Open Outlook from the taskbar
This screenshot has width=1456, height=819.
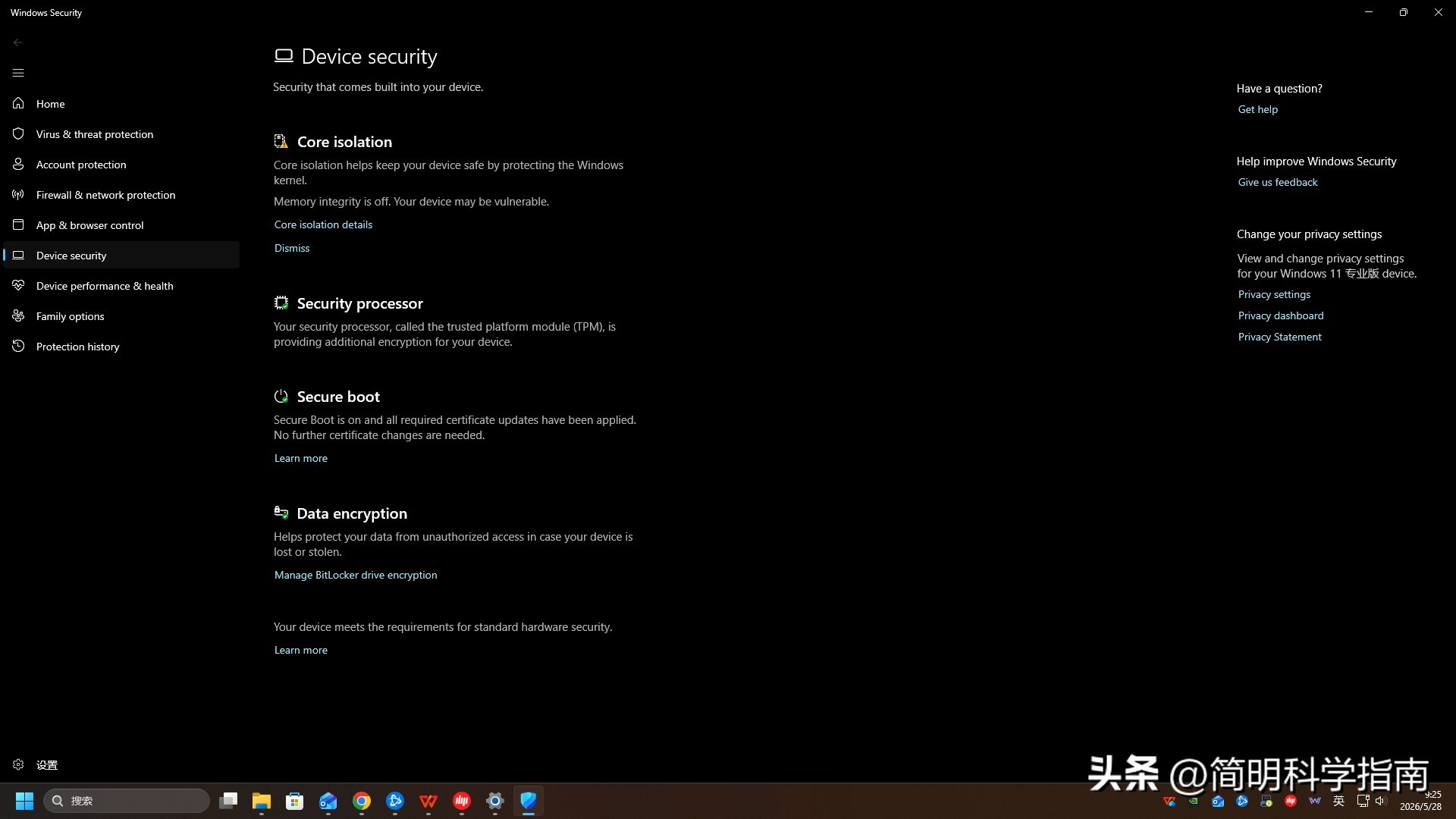(x=328, y=801)
